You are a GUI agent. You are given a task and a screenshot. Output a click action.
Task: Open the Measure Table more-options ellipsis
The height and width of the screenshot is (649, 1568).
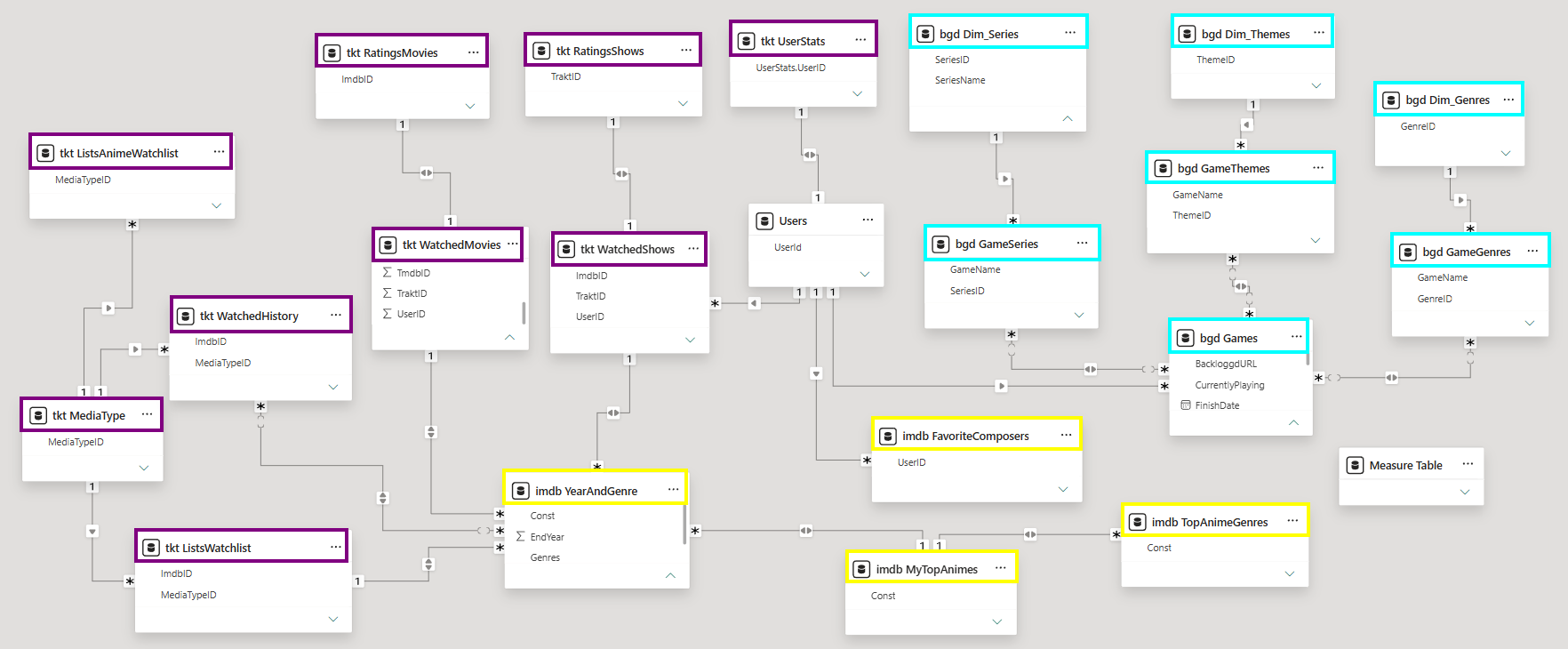(x=1468, y=464)
